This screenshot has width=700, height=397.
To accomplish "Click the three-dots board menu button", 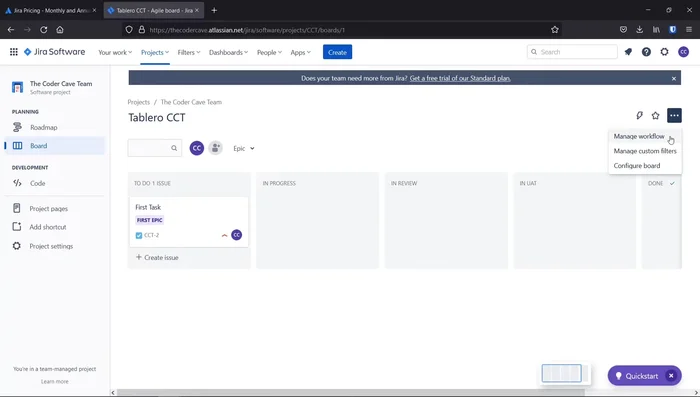I will [674, 116].
